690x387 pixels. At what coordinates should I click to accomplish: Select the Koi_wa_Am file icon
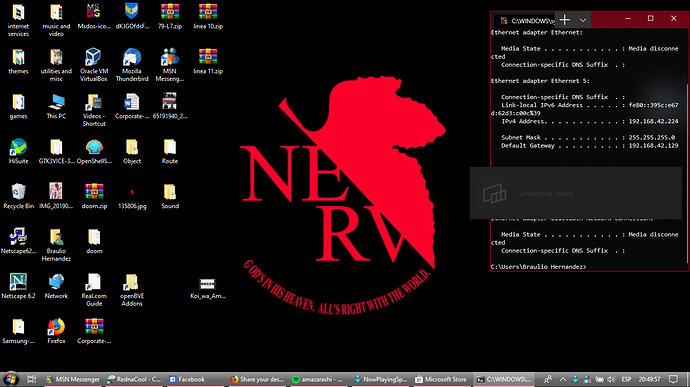(208, 288)
